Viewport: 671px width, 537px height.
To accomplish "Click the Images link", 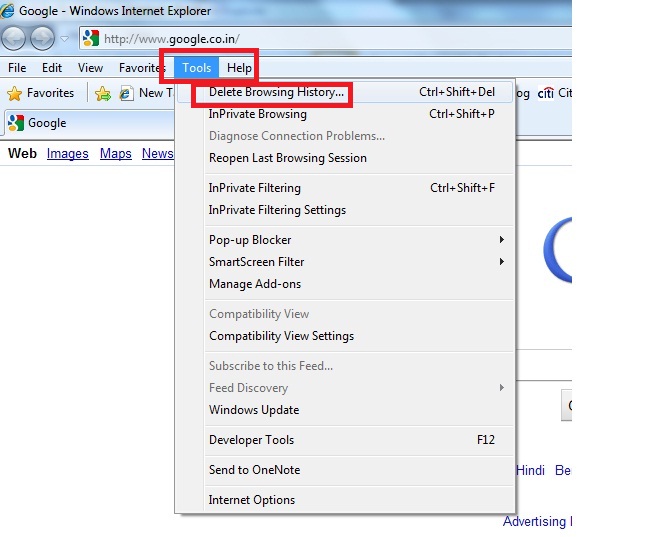I will (x=68, y=154).
